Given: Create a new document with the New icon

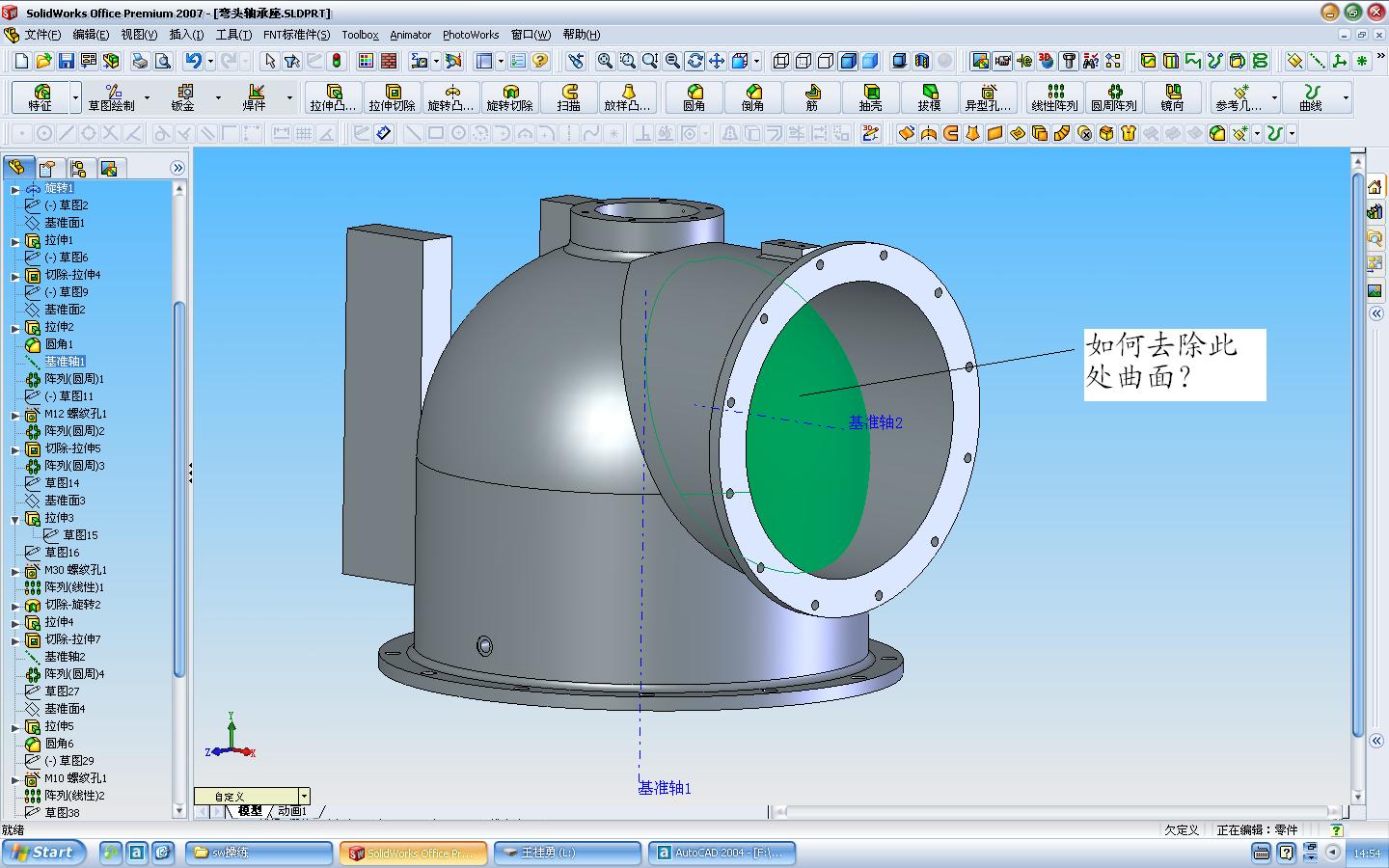Looking at the screenshot, I should pos(21,61).
